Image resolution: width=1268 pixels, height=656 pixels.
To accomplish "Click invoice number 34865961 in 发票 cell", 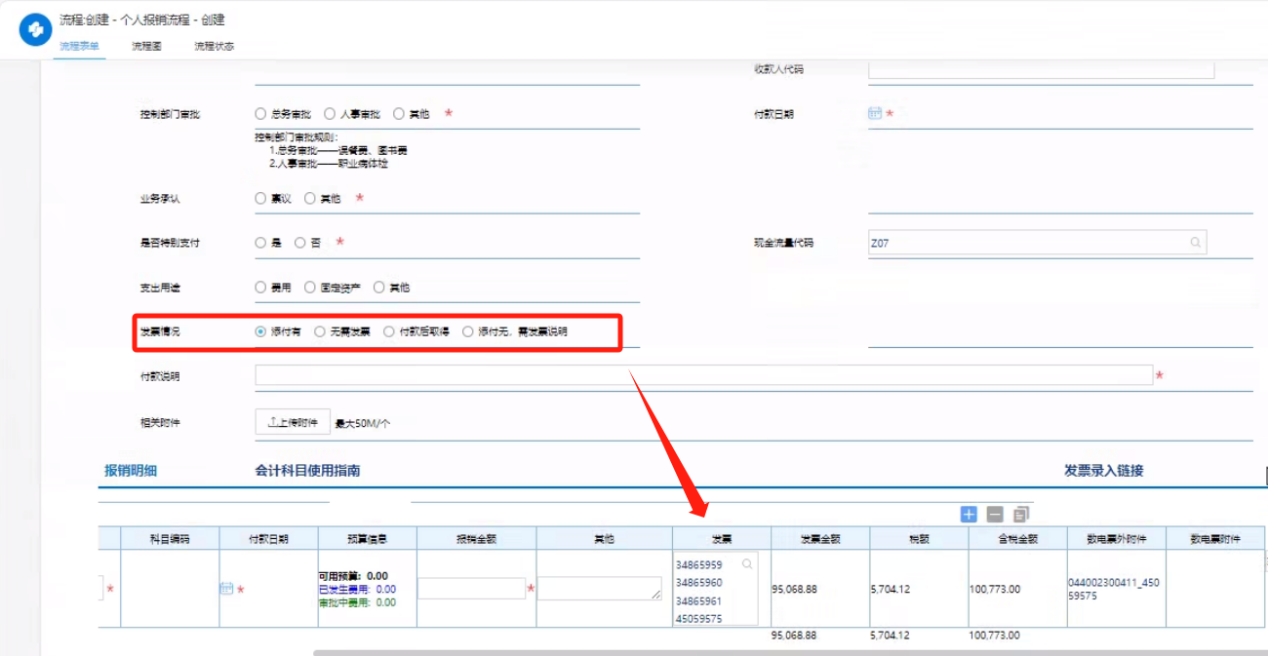I will [x=699, y=601].
